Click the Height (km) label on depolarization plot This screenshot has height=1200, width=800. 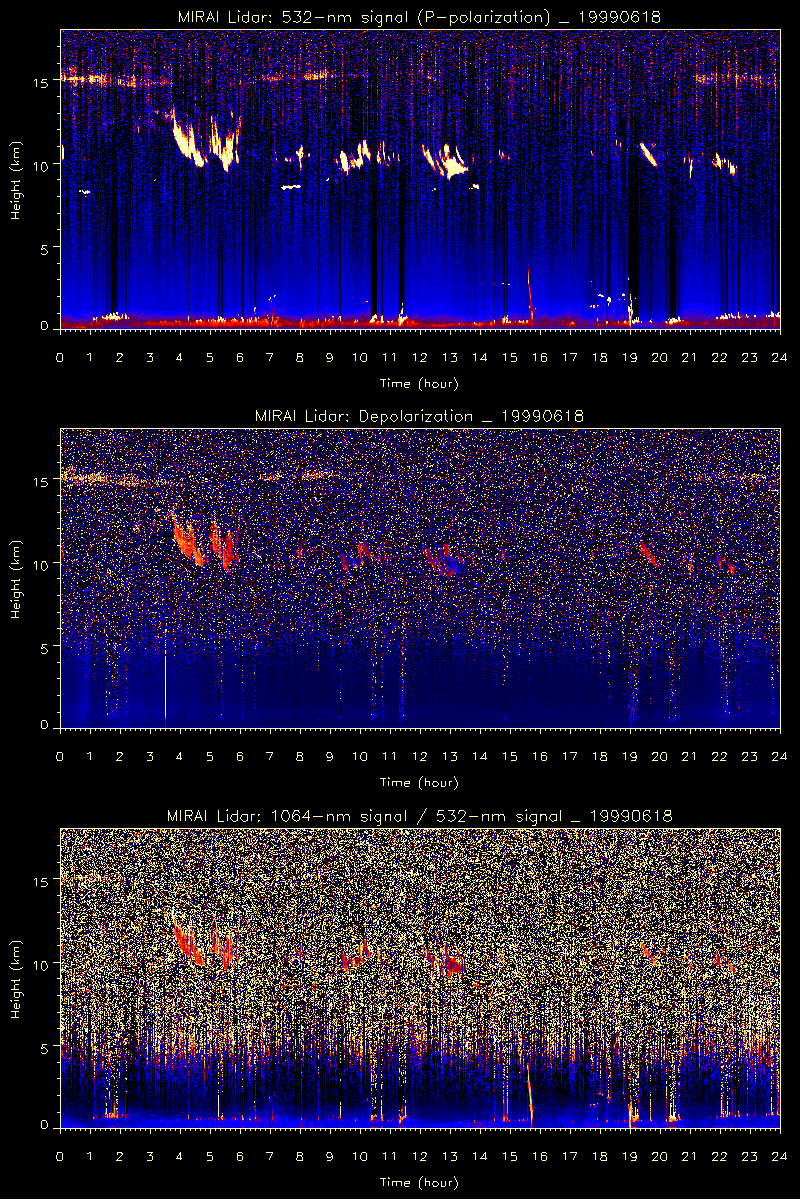click(x=16, y=579)
